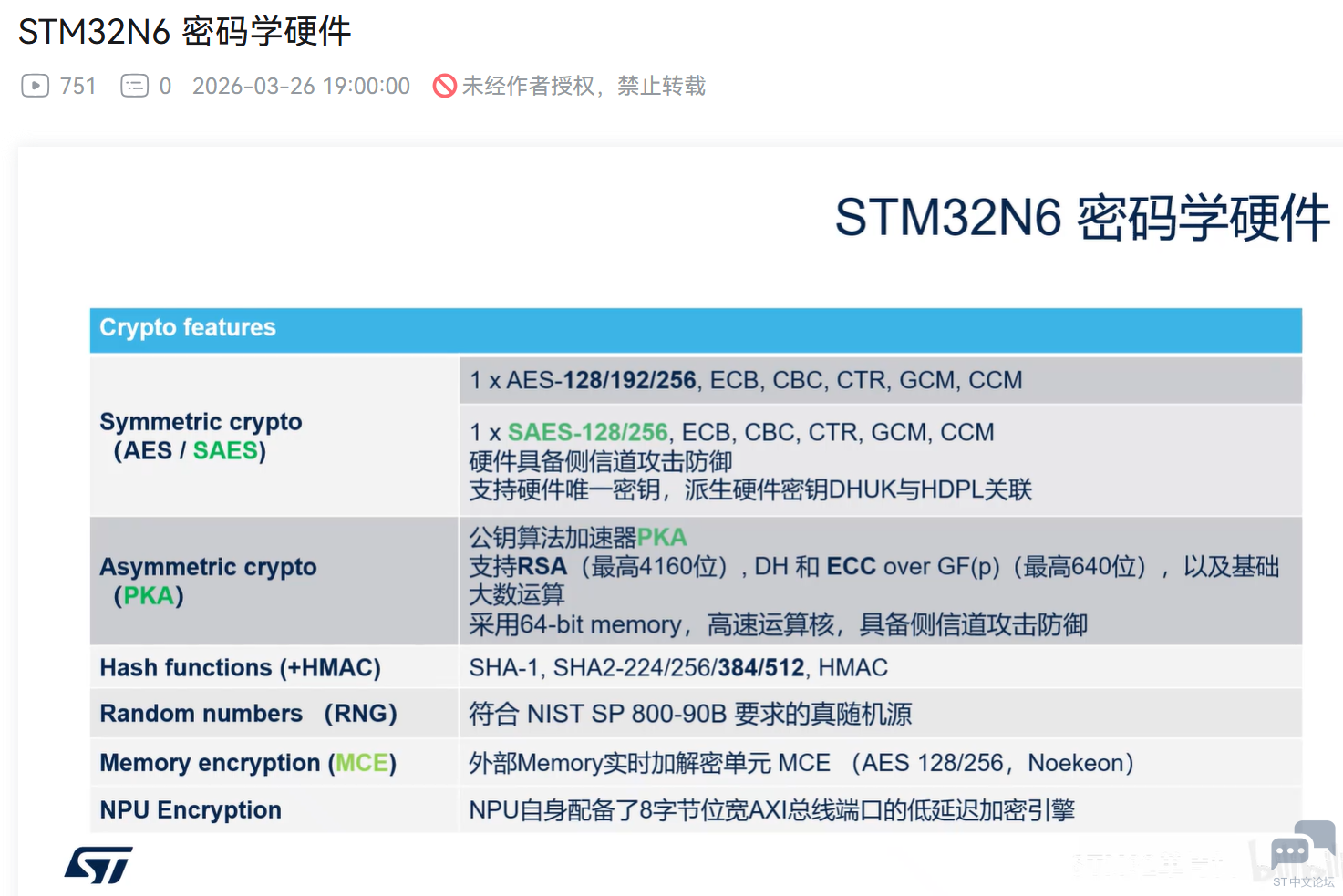Viewport: 1343px width, 896px height.
Task: Click the "Crypto features" table header
Action: (696, 329)
